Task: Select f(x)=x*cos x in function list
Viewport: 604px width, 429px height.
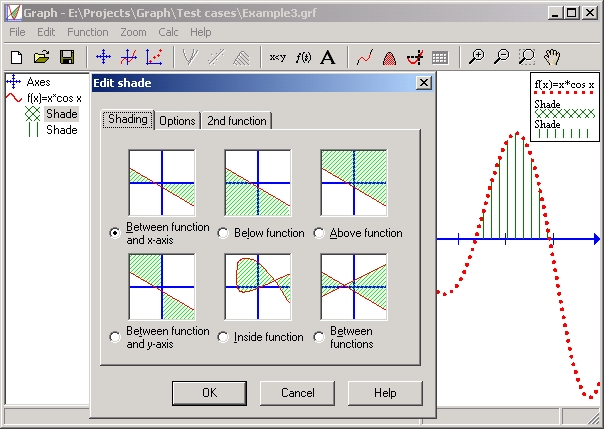Action: pyautogui.click(x=54, y=98)
